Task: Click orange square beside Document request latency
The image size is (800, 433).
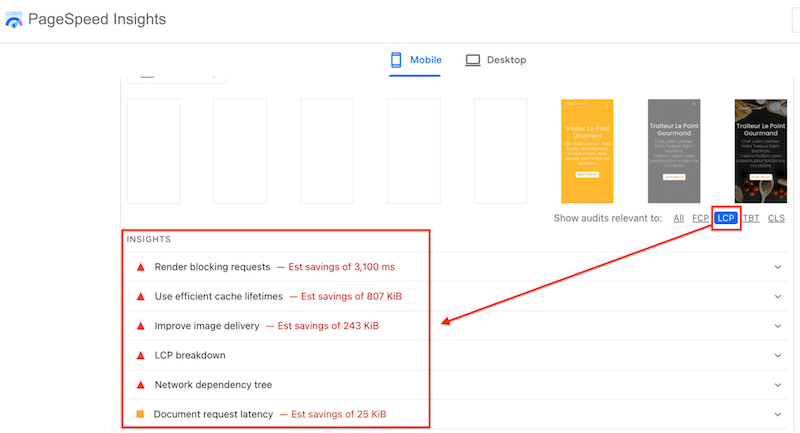Action: pos(140,414)
